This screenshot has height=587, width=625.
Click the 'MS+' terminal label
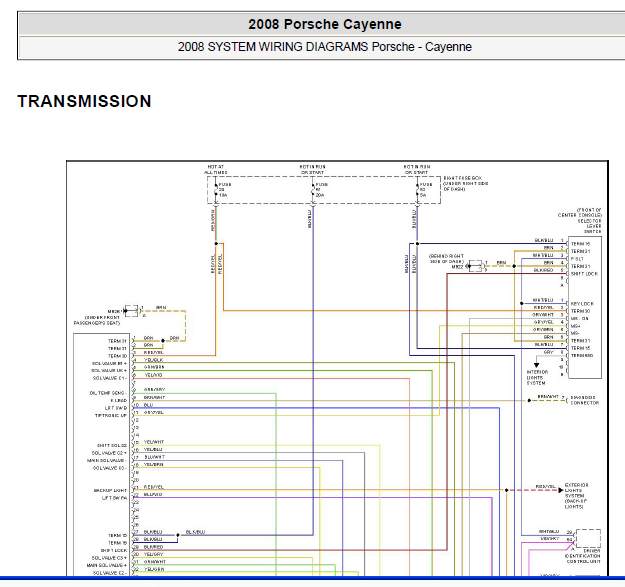(x=575, y=326)
